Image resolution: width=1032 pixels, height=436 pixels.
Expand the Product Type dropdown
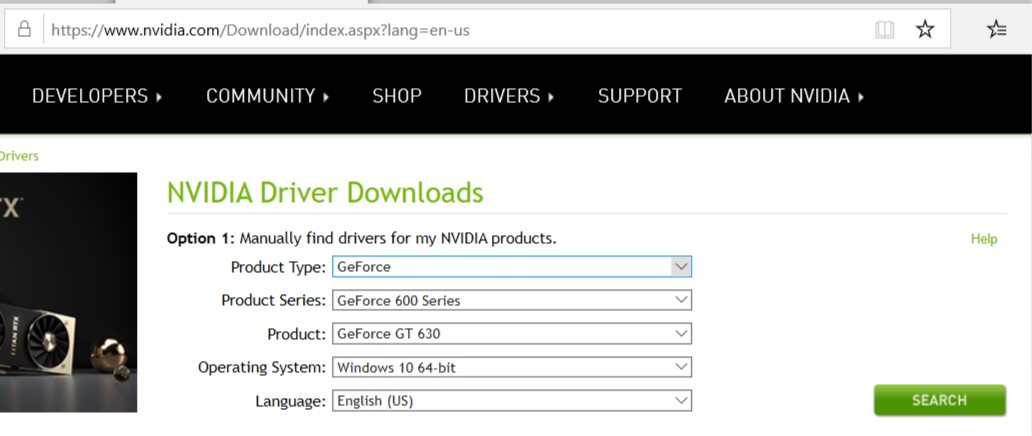point(512,267)
